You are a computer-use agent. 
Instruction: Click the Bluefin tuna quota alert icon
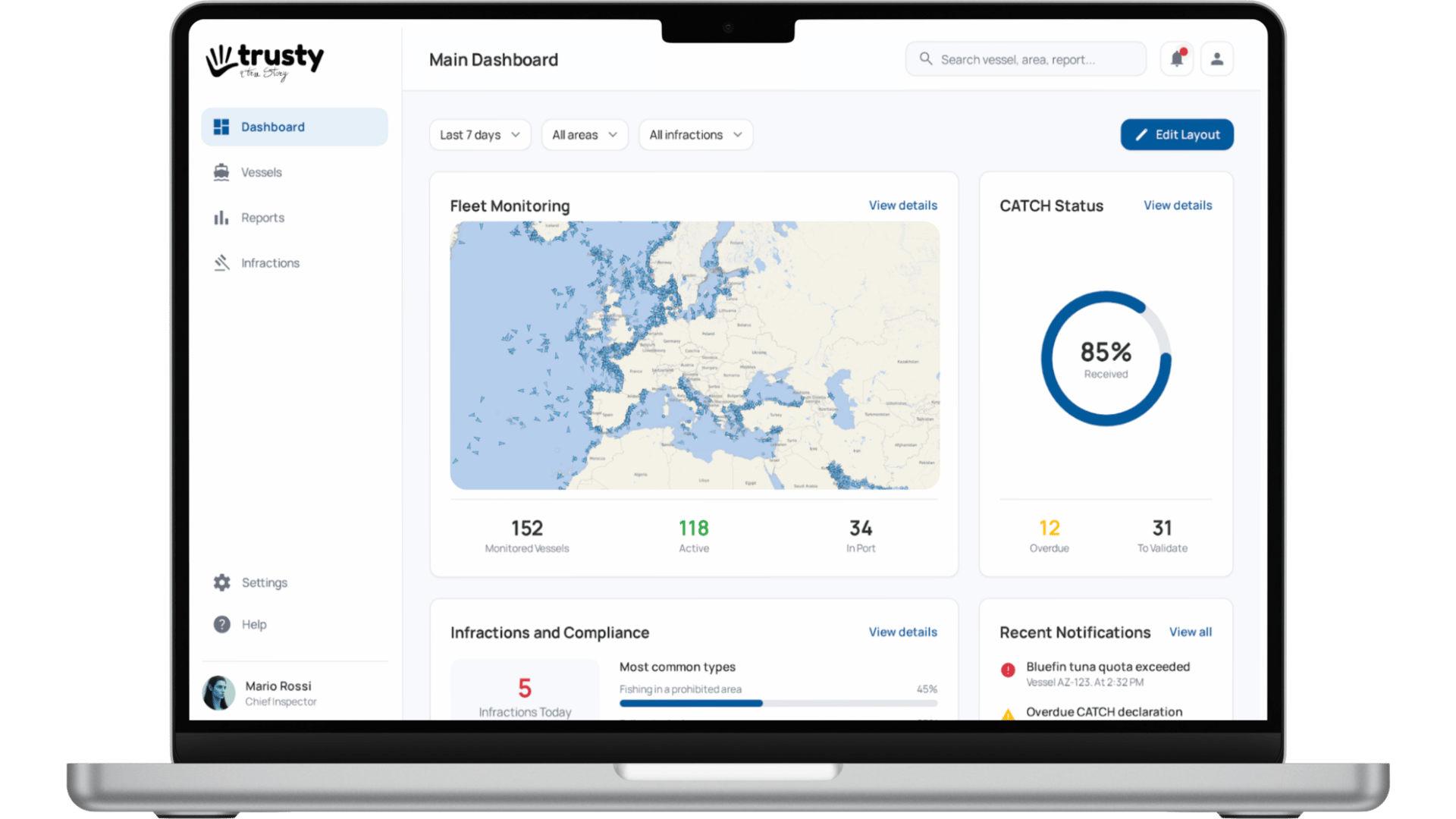click(1007, 670)
